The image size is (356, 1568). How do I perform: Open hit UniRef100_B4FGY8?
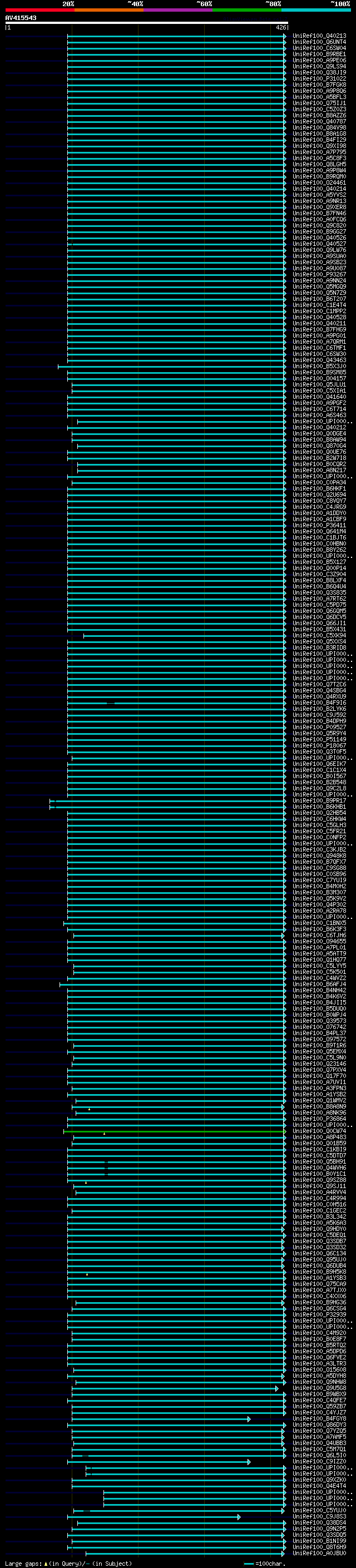pos(319,1419)
